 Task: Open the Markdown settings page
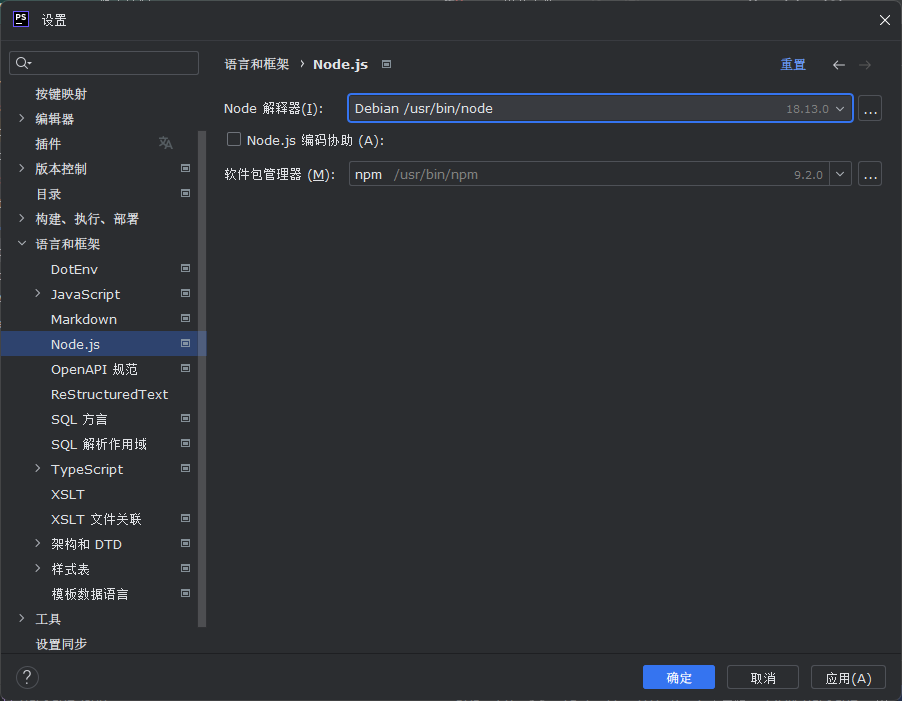tap(84, 319)
